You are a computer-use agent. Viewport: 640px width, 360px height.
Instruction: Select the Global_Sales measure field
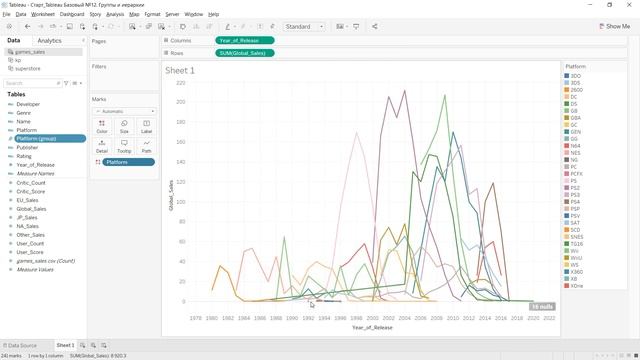point(31,209)
